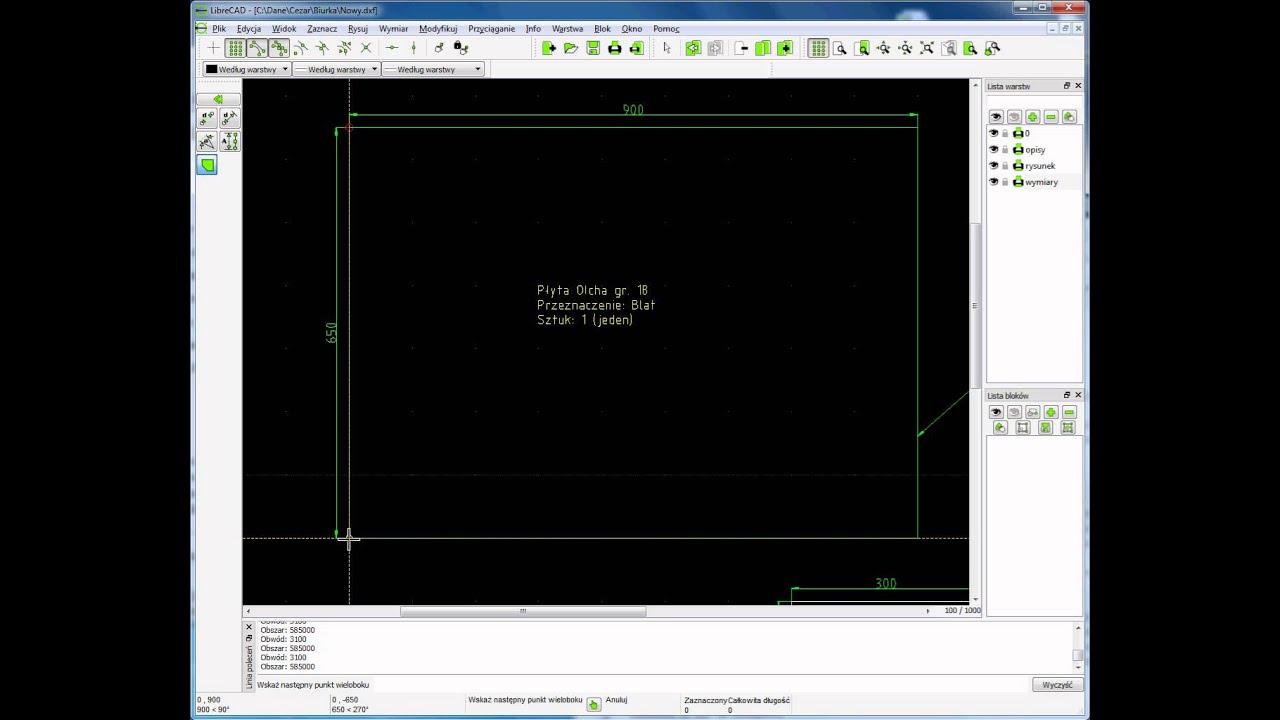Save the current drawing

click(593, 48)
